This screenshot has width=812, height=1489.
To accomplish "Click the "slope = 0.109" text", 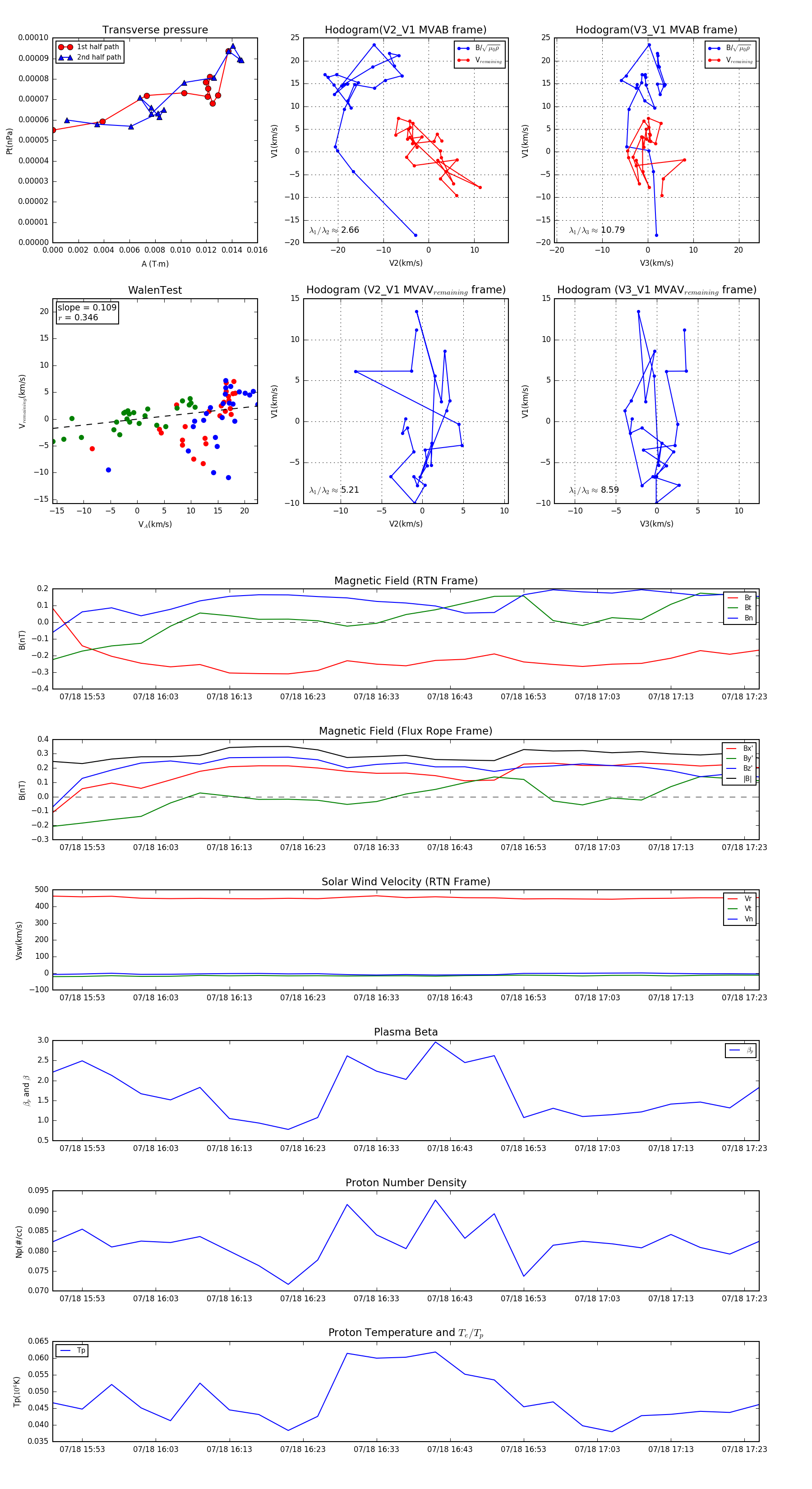I will coord(87,308).
